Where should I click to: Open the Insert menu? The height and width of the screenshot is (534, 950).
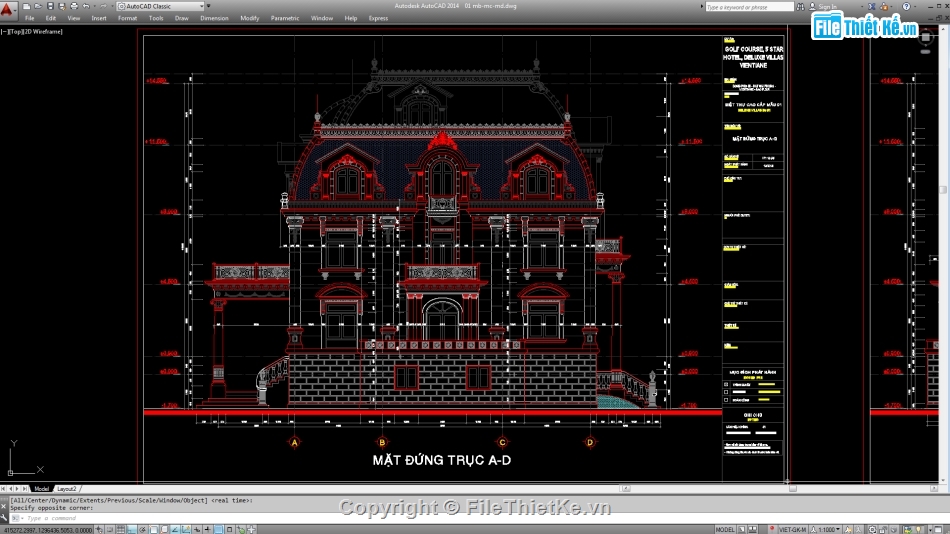coord(99,18)
